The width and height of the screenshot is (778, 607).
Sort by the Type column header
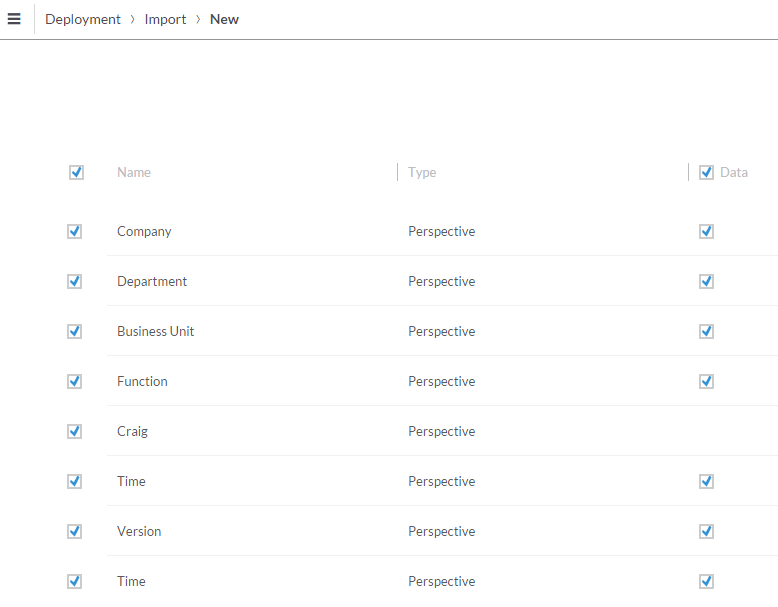point(422,172)
